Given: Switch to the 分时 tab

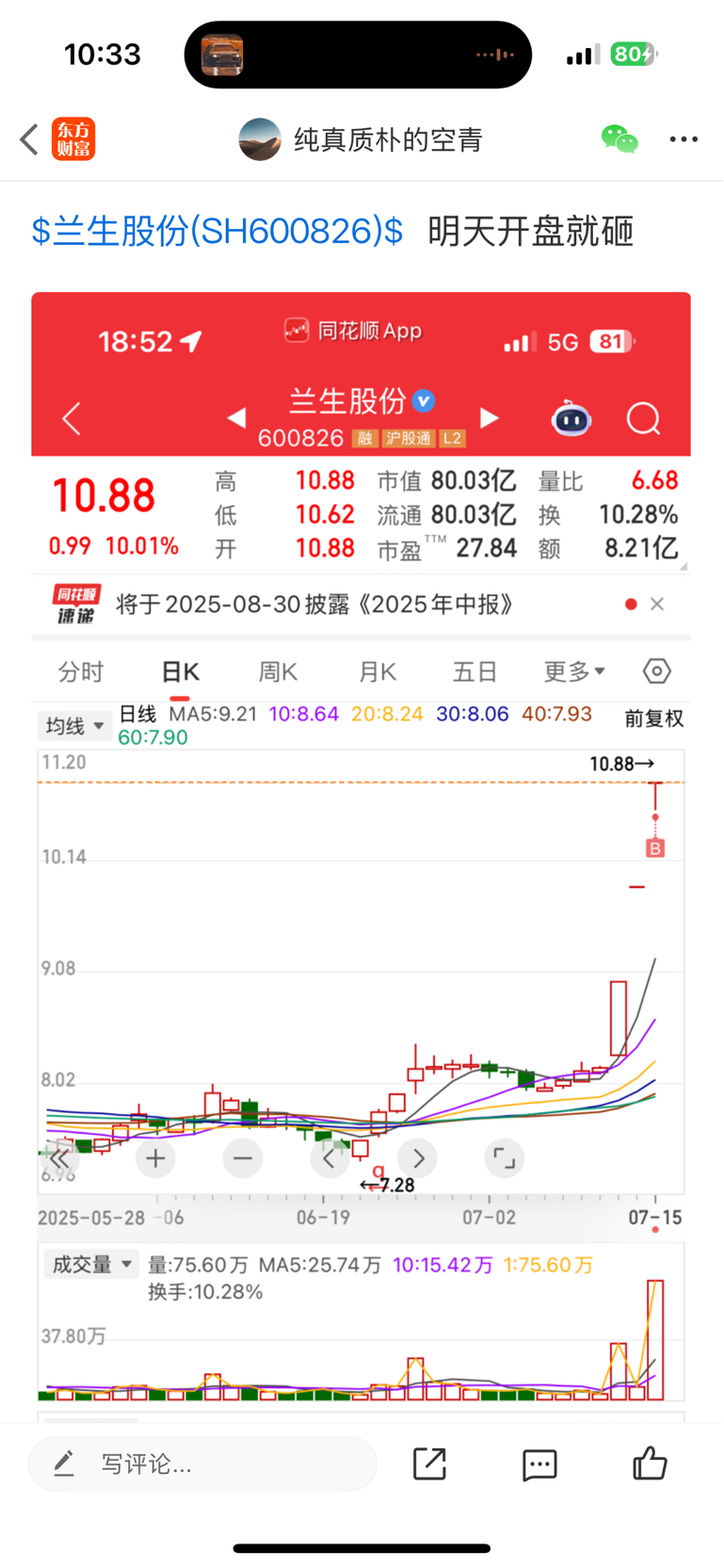Looking at the screenshot, I should pyautogui.click(x=81, y=671).
